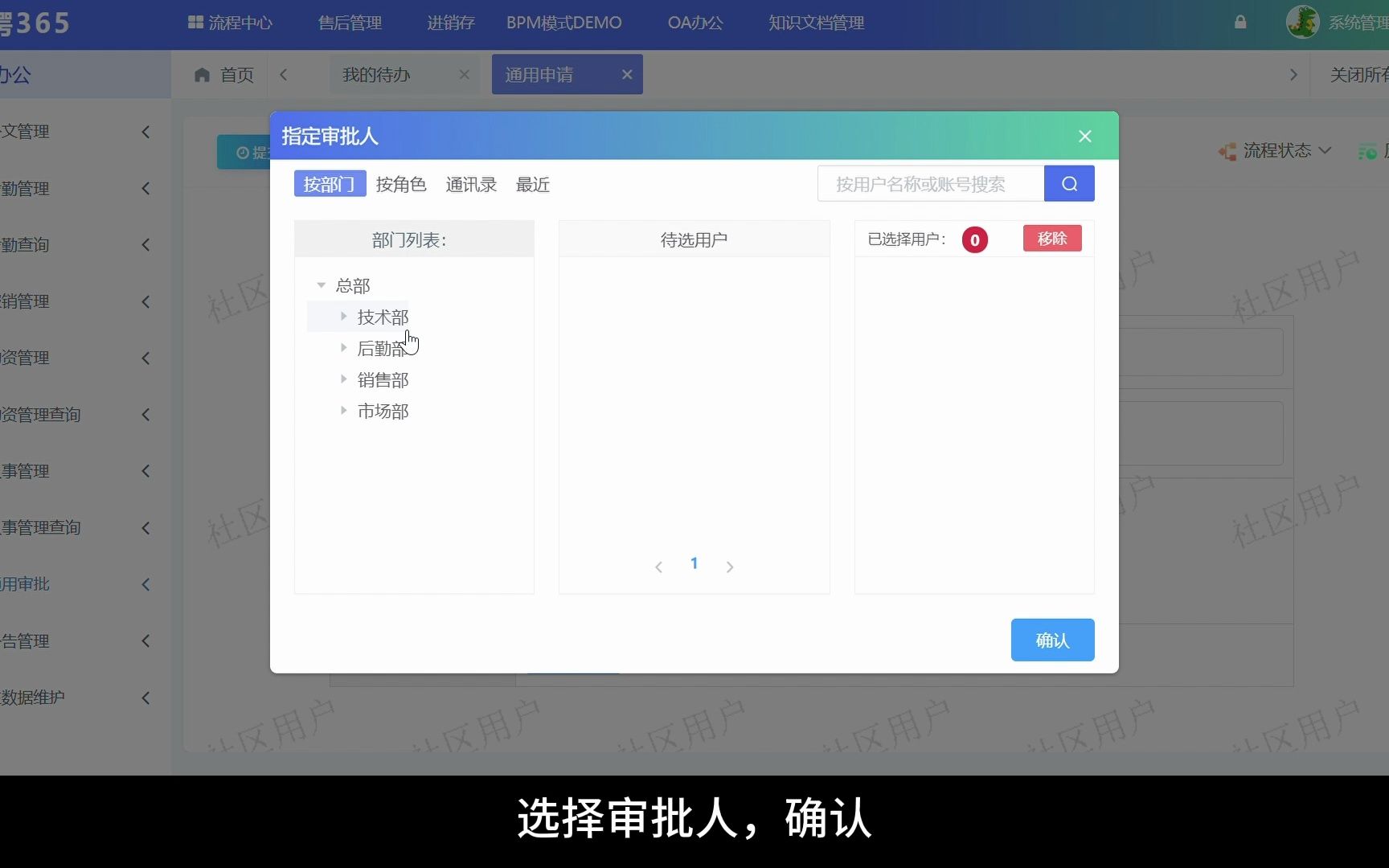Click the user search input field
Screen dimensions: 1389x868
click(928, 183)
